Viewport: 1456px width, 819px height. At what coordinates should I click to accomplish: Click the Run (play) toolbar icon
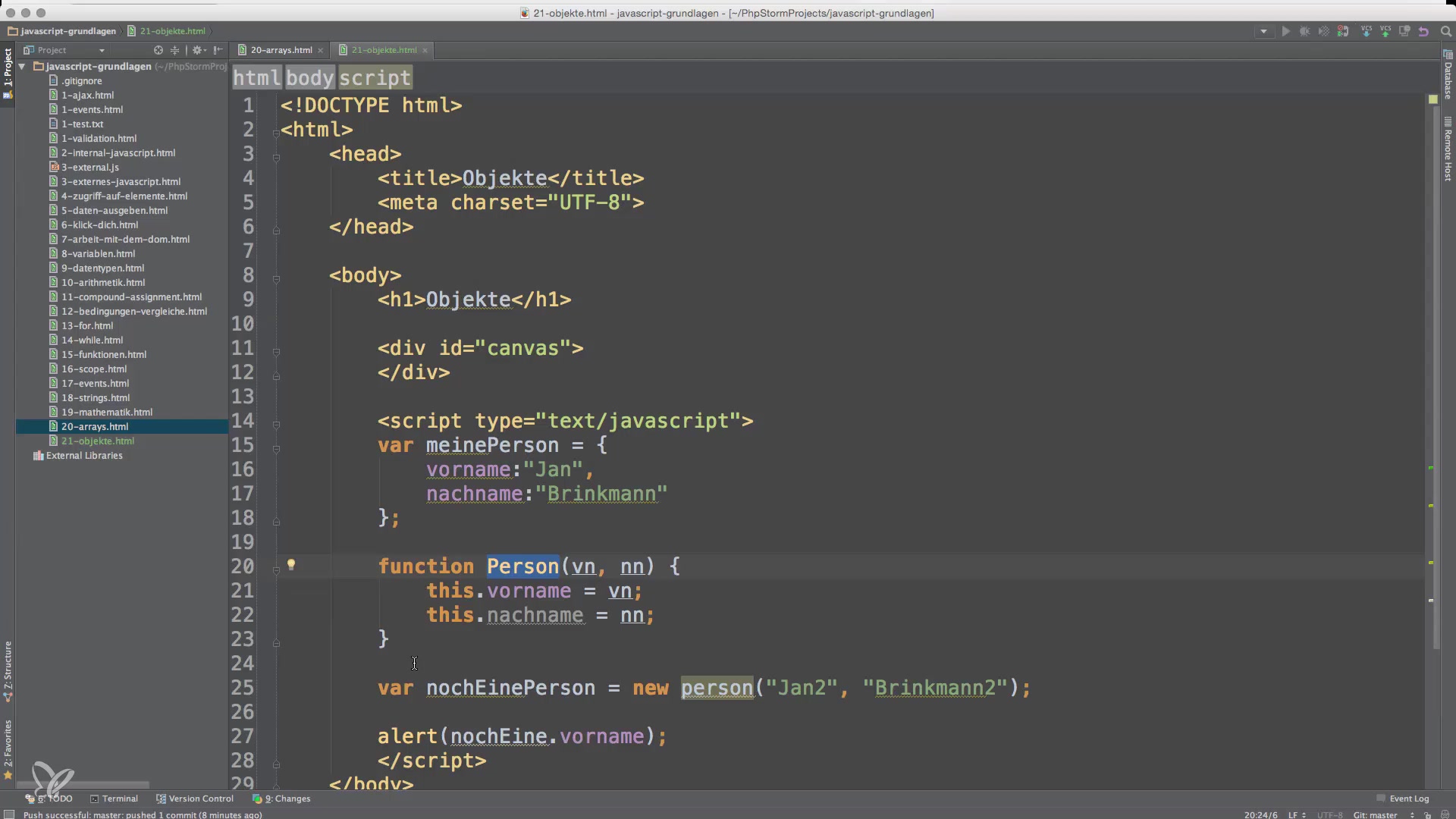1285,32
